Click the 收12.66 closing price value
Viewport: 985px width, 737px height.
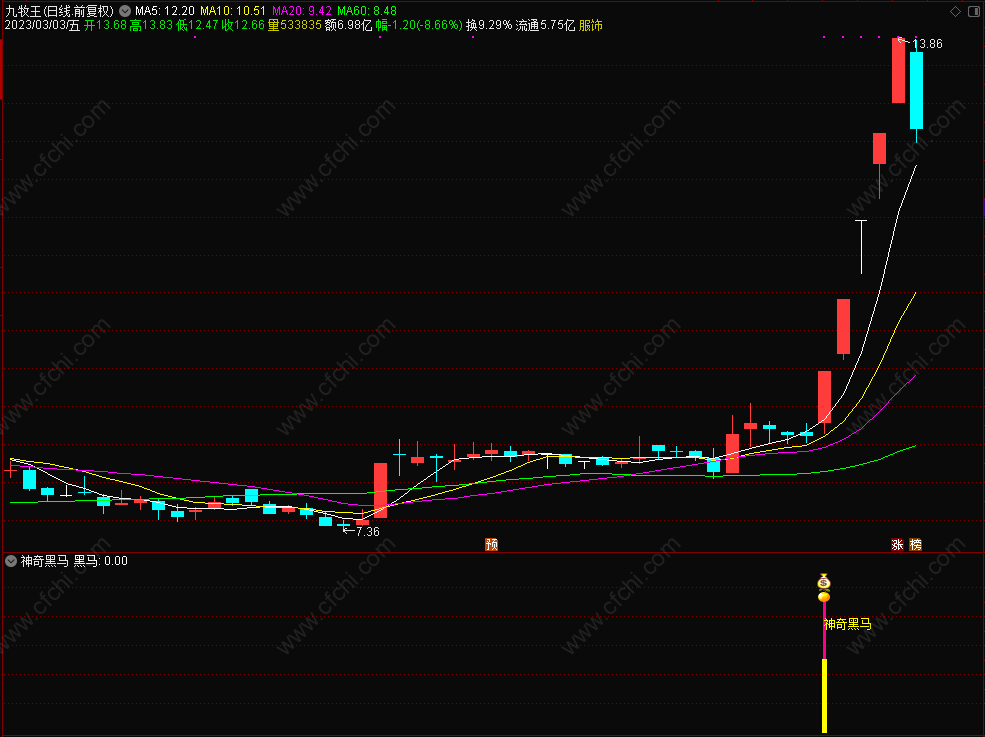pos(243,25)
